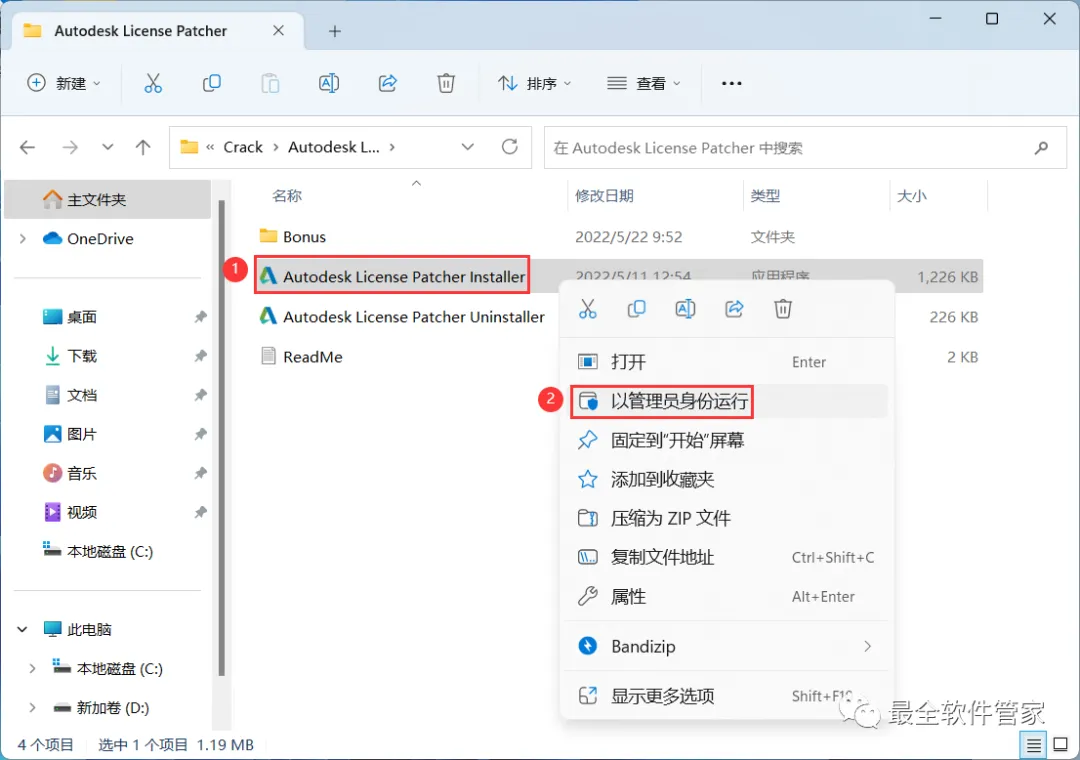The width and height of the screenshot is (1080, 760).
Task: Select 打开 in the context menu
Action: click(x=725, y=362)
